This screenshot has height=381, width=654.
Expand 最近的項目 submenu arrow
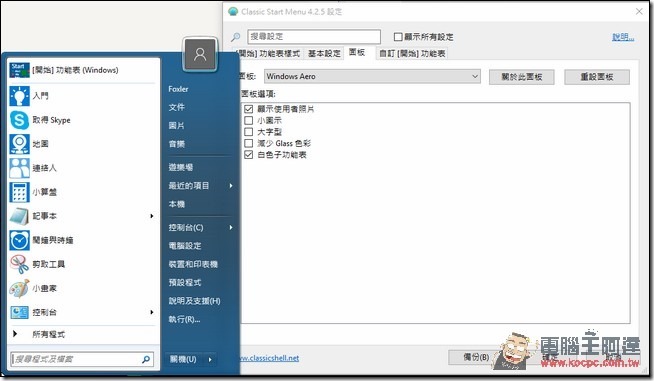231,186
